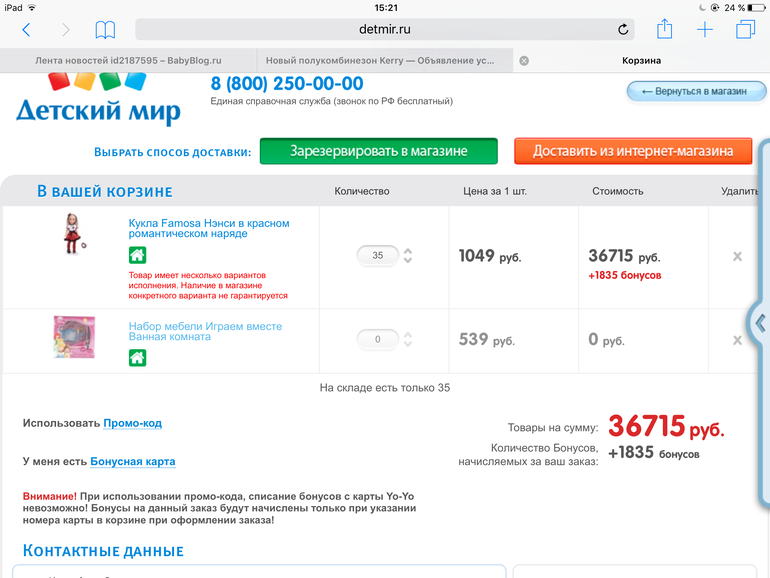Tap the Safari back arrow
Screen dimensions: 770x578
point(26,30)
